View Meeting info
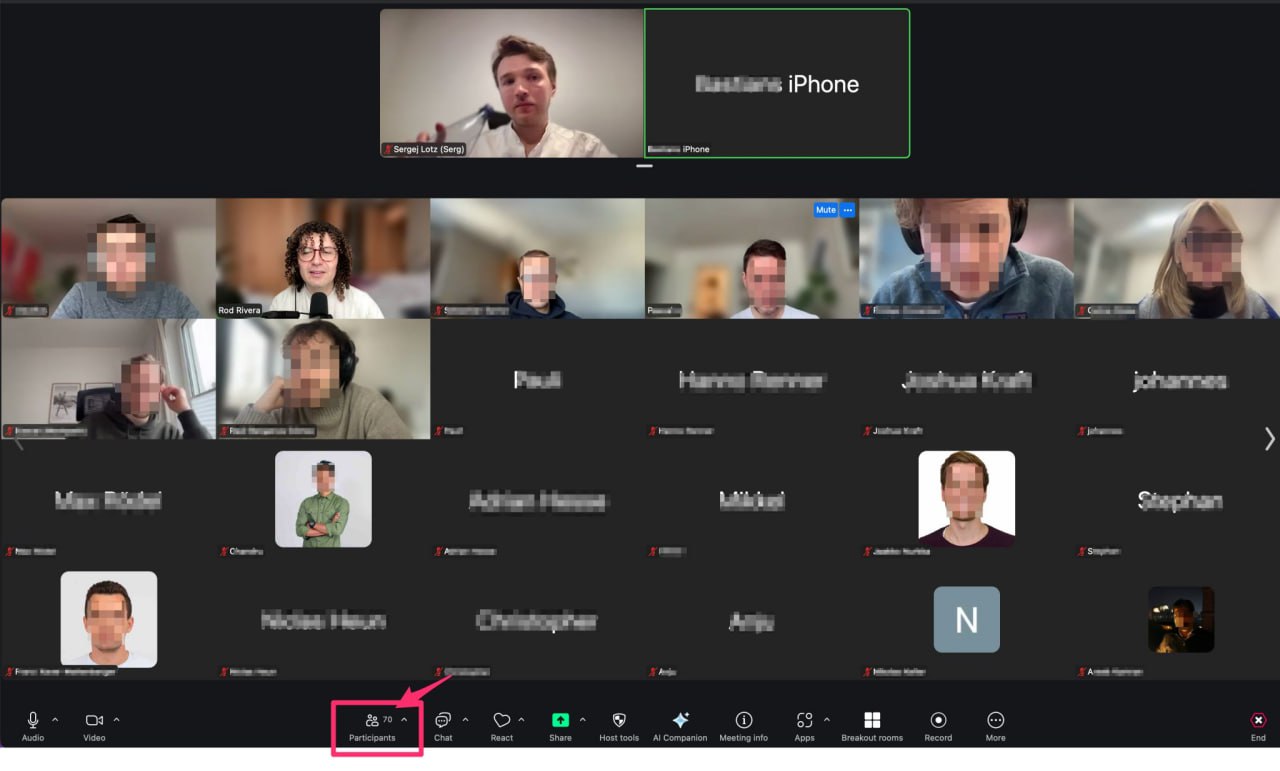 [743, 727]
